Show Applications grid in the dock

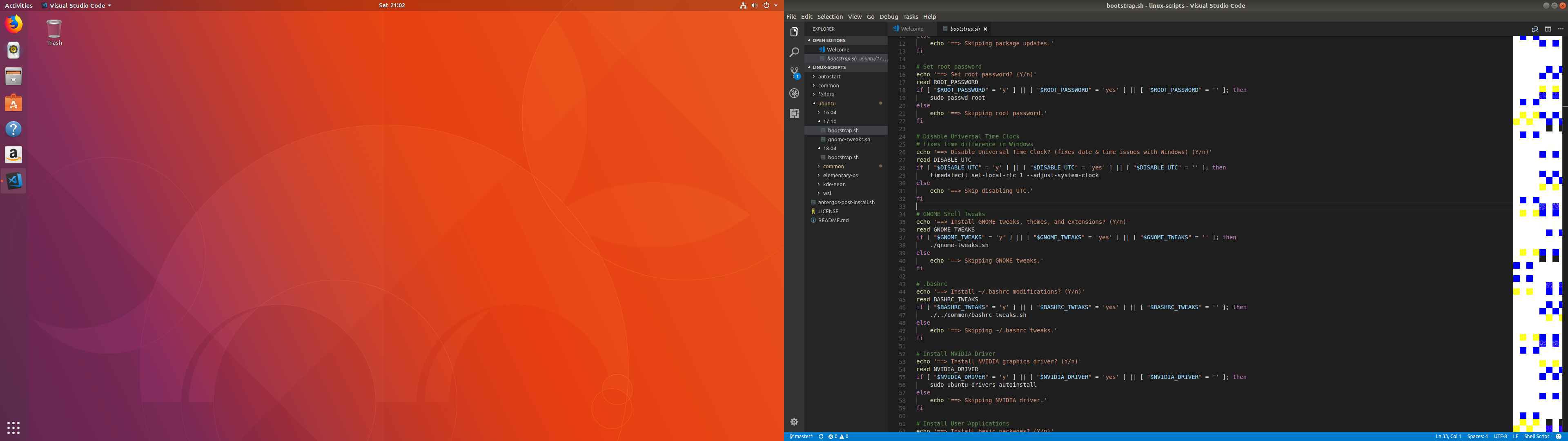coord(13,428)
